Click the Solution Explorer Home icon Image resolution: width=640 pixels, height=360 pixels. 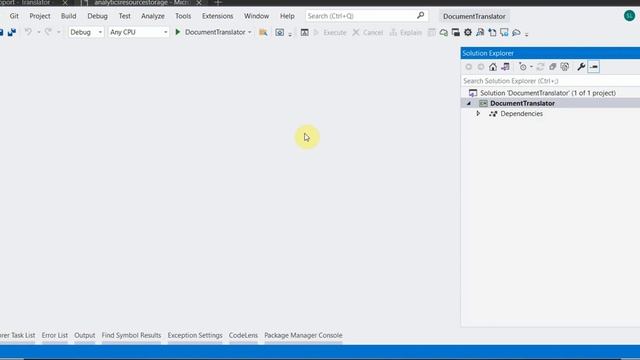point(493,67)
